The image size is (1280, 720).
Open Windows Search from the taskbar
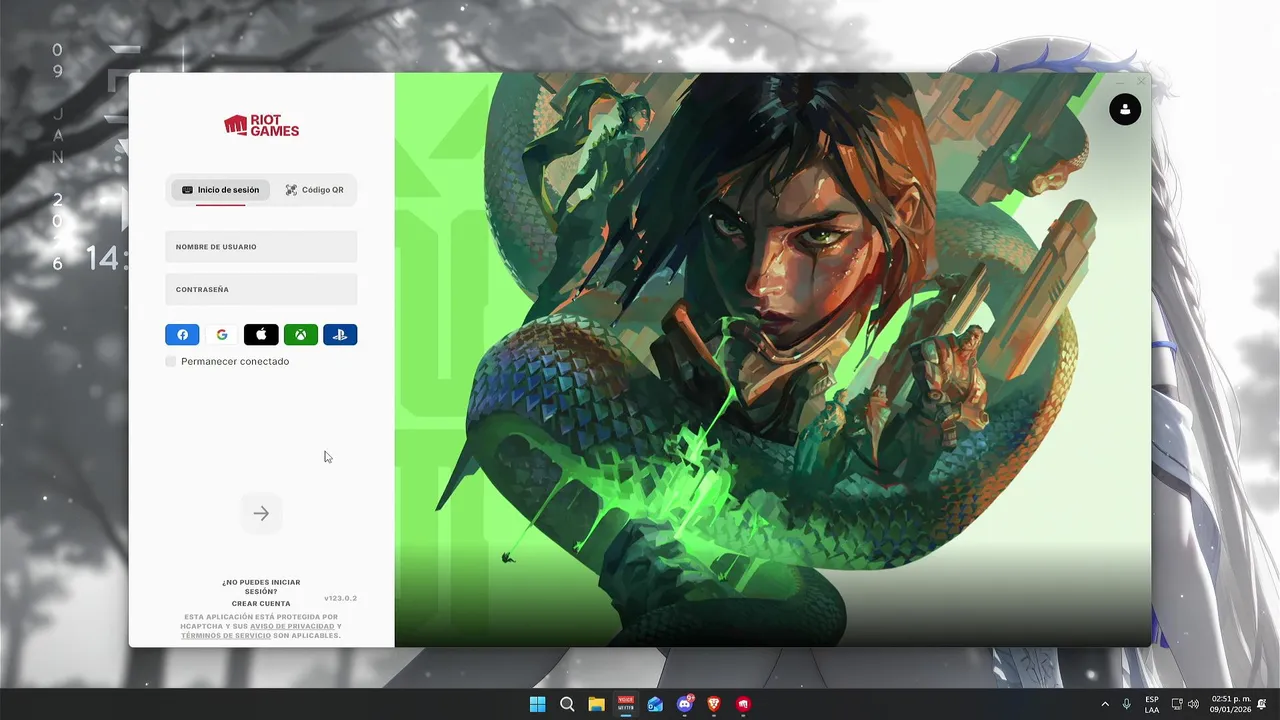(x=567, y=704)
